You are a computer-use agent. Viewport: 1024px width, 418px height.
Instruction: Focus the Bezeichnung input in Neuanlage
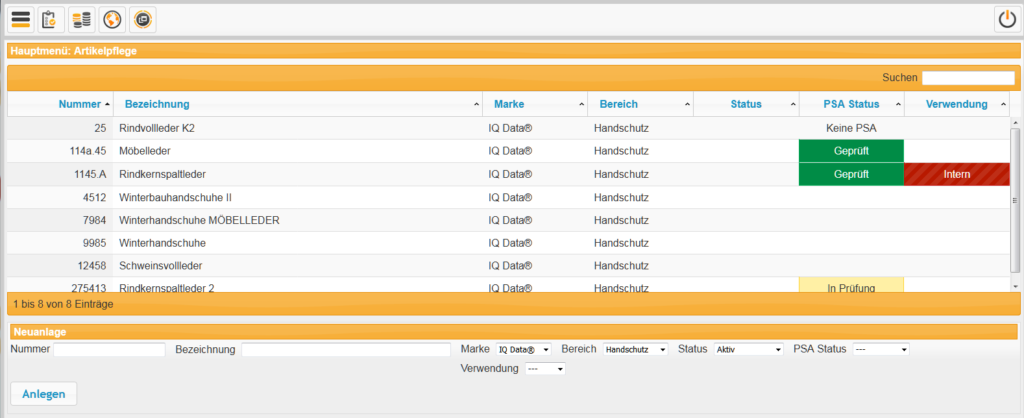coord(346,350)
